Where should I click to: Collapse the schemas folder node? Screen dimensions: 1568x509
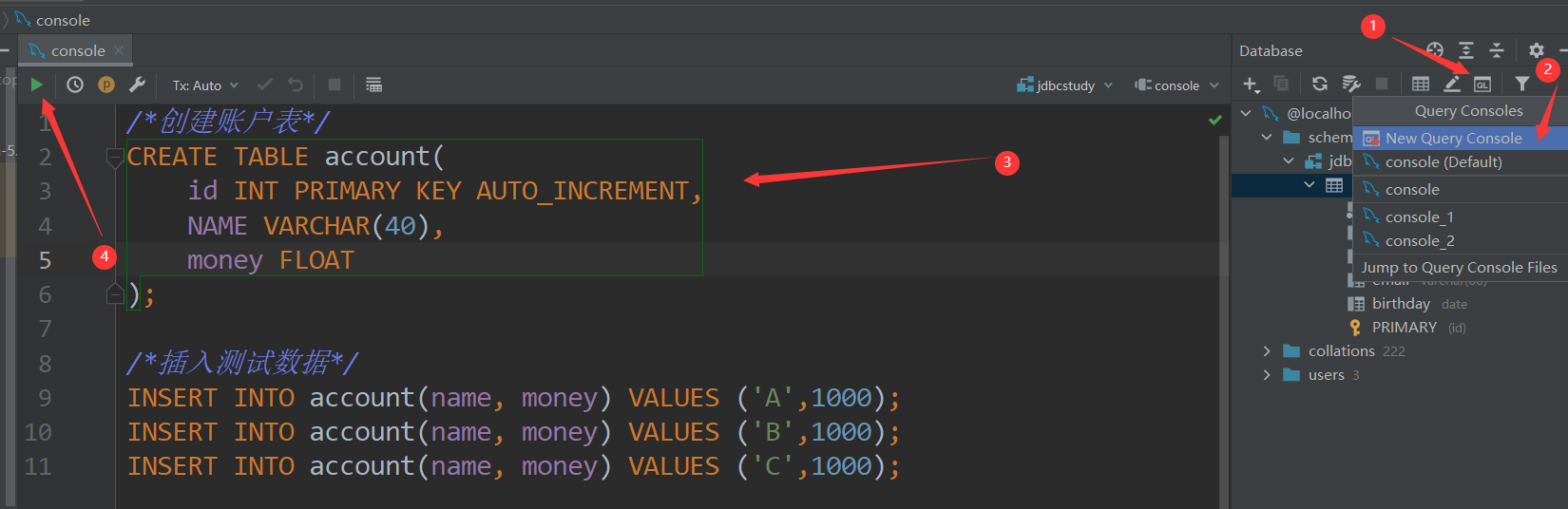[1267, 137]
